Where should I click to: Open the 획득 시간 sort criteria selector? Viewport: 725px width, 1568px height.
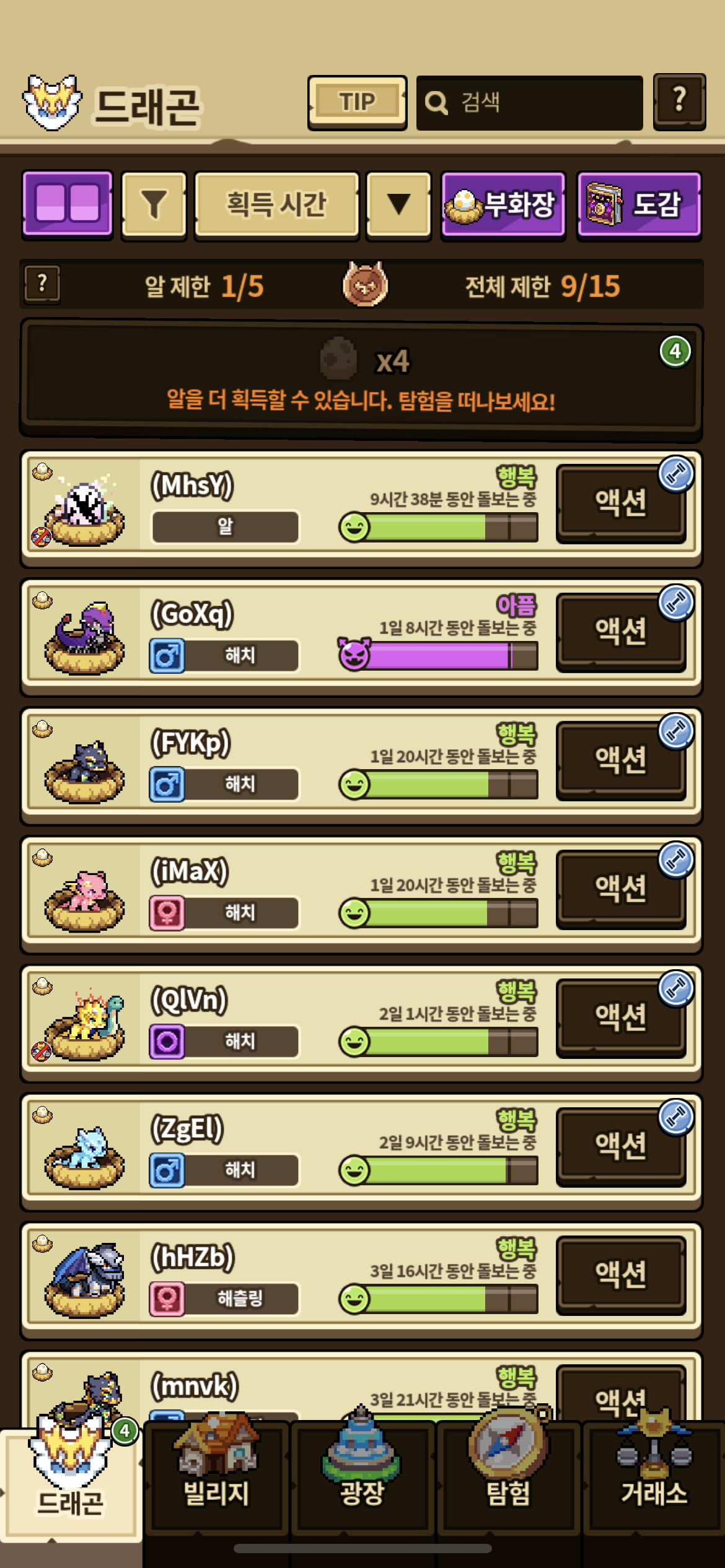pos(276,205)
